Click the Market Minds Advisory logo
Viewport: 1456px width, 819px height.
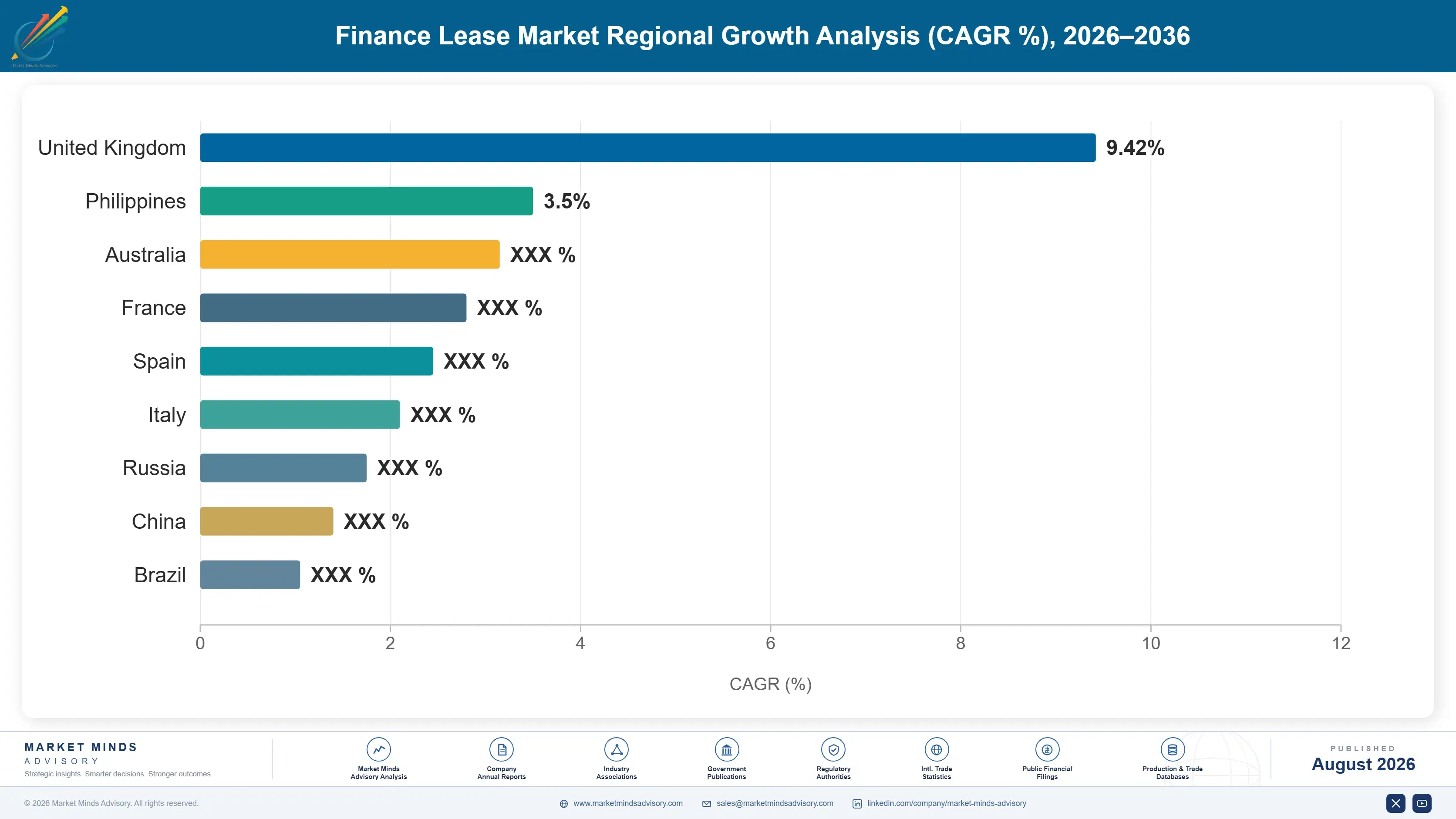click(40, 37)
